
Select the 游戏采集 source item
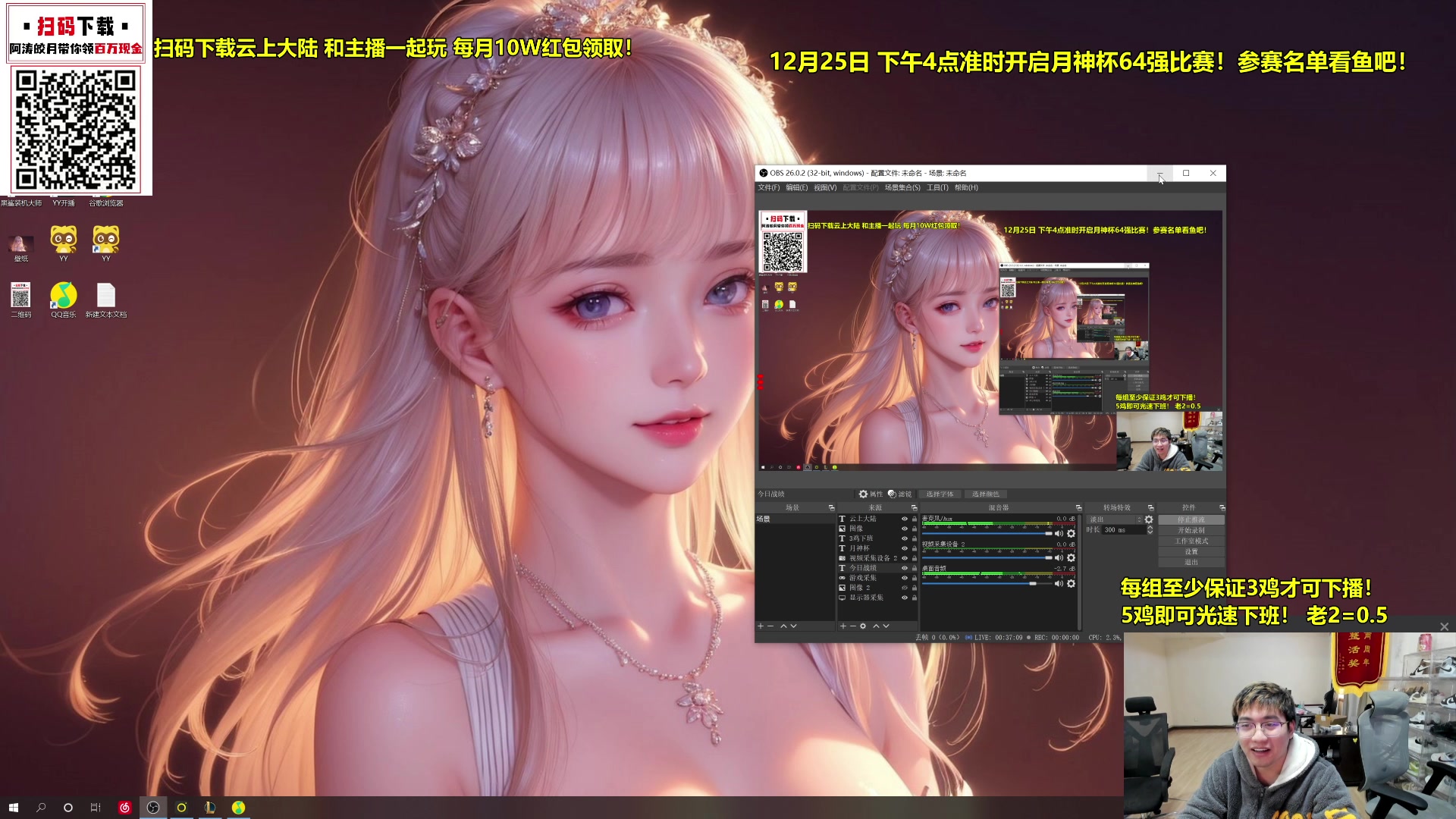[x=863, y=579]
